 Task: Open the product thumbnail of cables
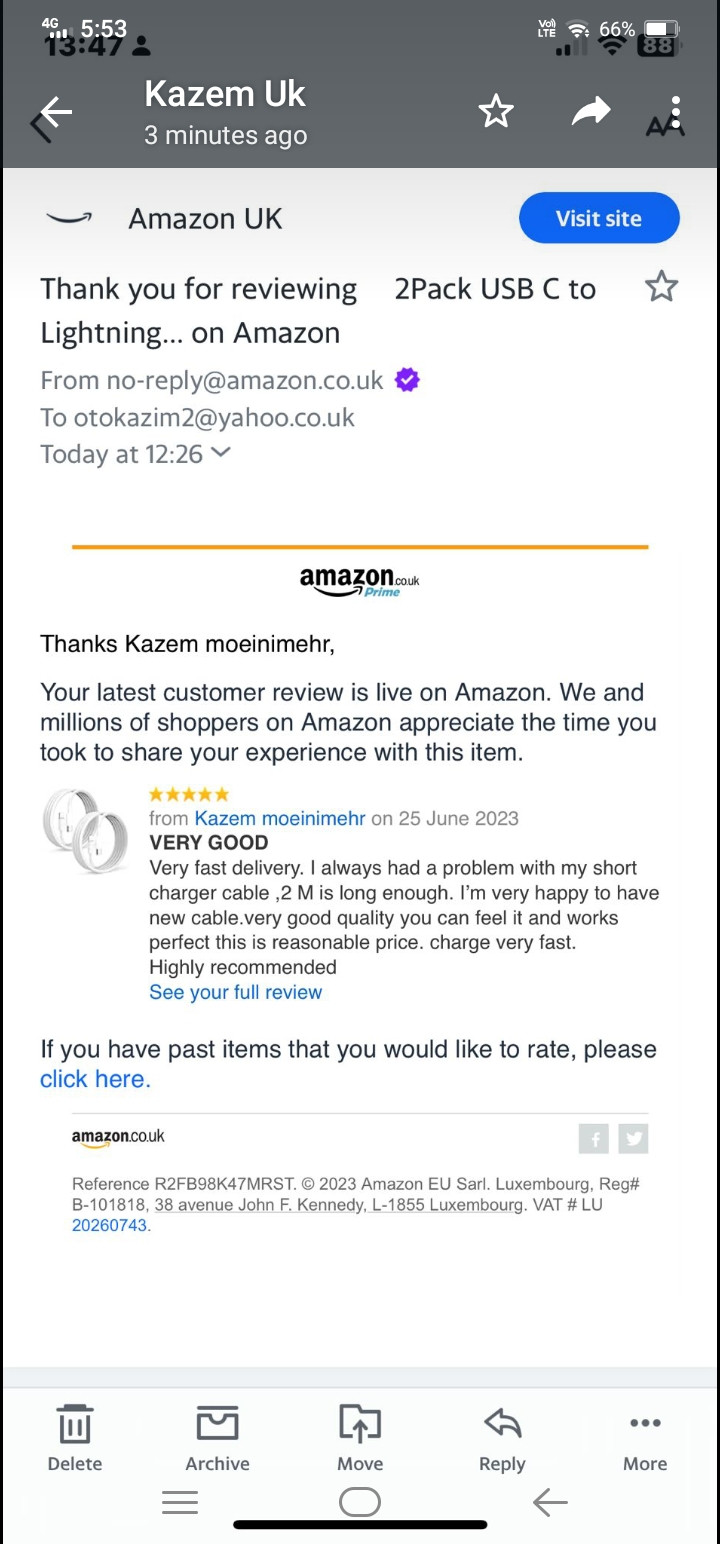coord(87,831)
